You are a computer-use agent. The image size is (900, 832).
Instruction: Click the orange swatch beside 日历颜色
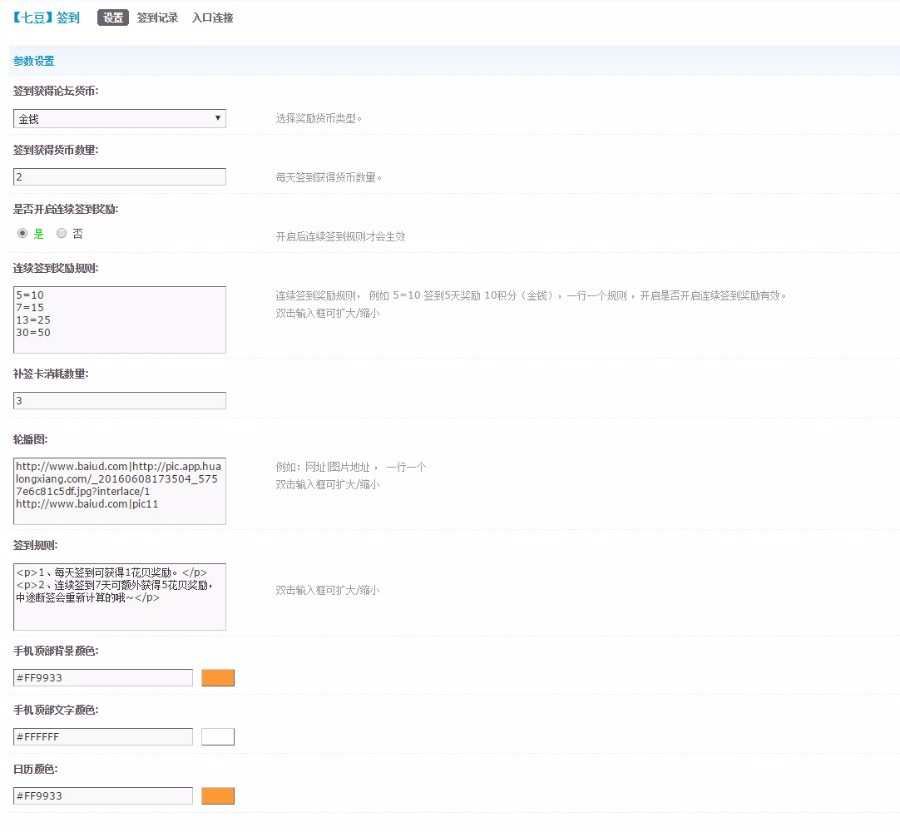pos(218,795)
